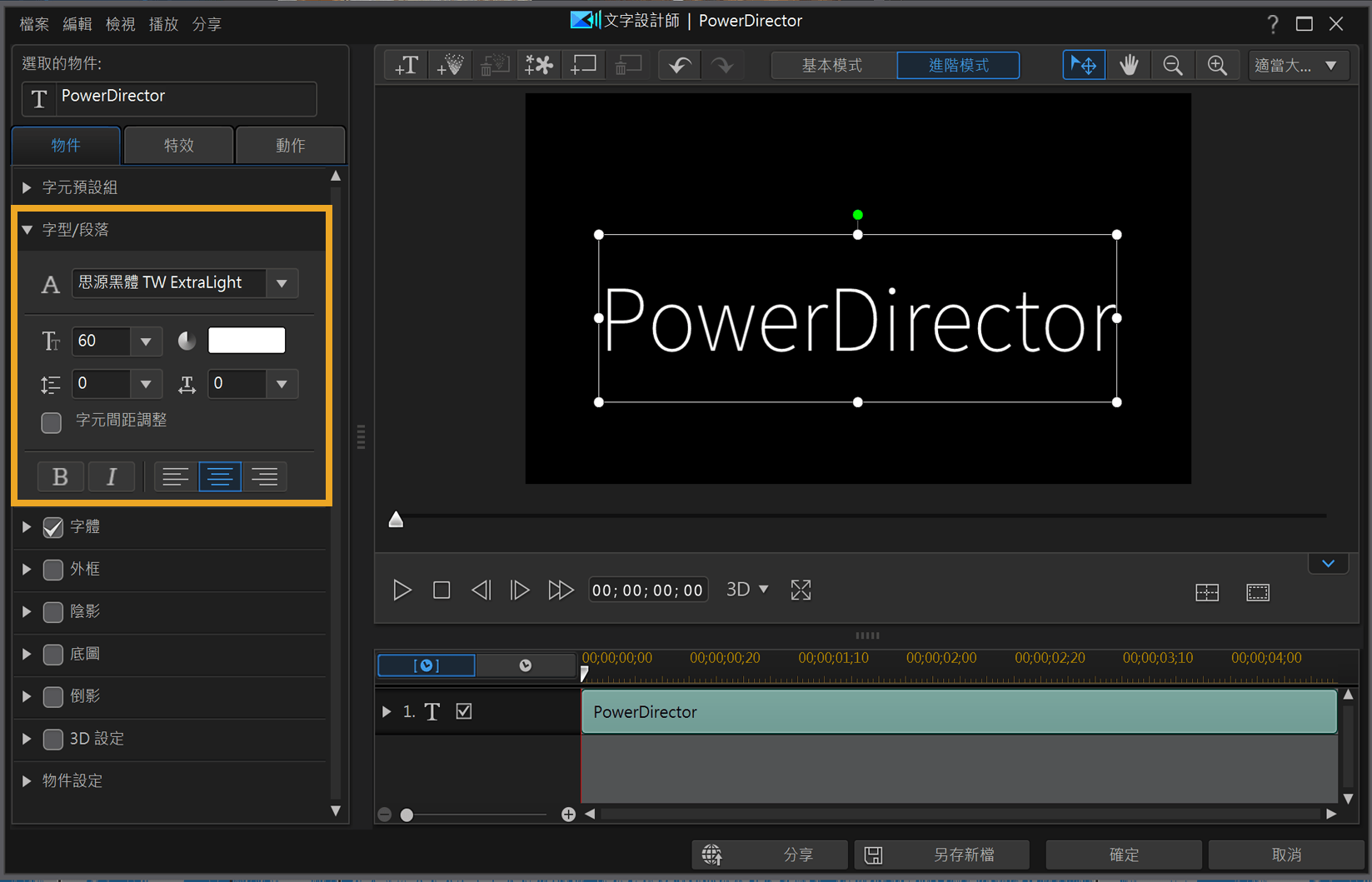This screenshot has width=1372, height=882.
Task: Enable the 字元間距調整 kerning checkbox
Action: coord(52,422)
